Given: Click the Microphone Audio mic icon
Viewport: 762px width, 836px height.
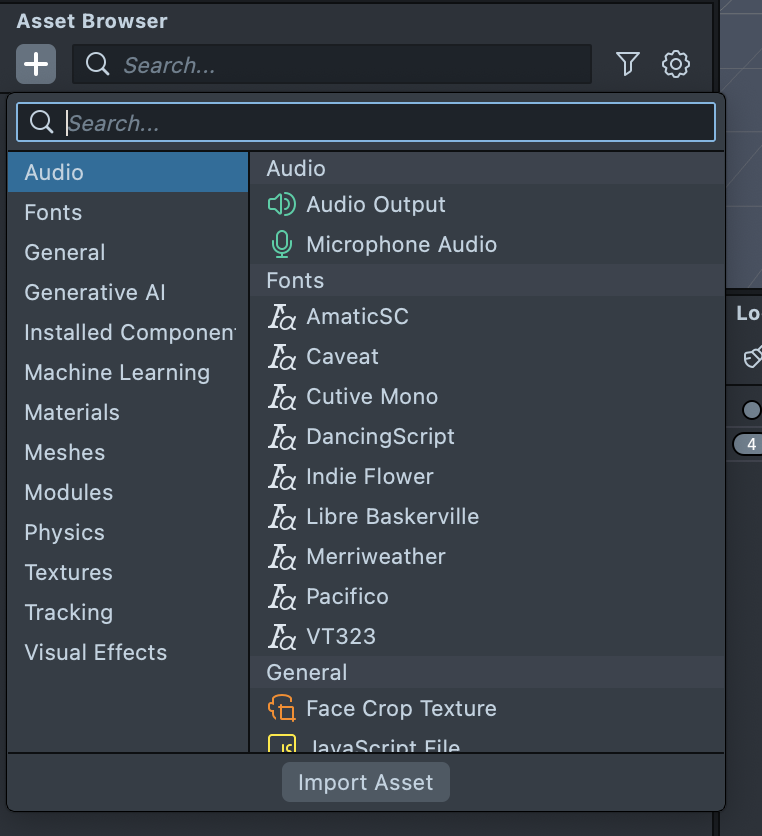Looking at the screenshot, I should [x=282, y=245].
